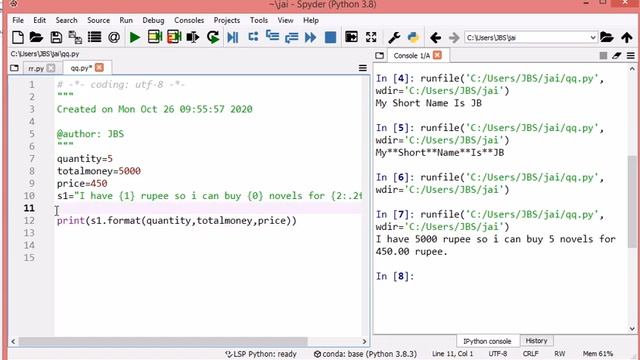The height and width of the screenshot is (360, 640).
Task: Place cursor on print statement line 12
Action: 177,221
